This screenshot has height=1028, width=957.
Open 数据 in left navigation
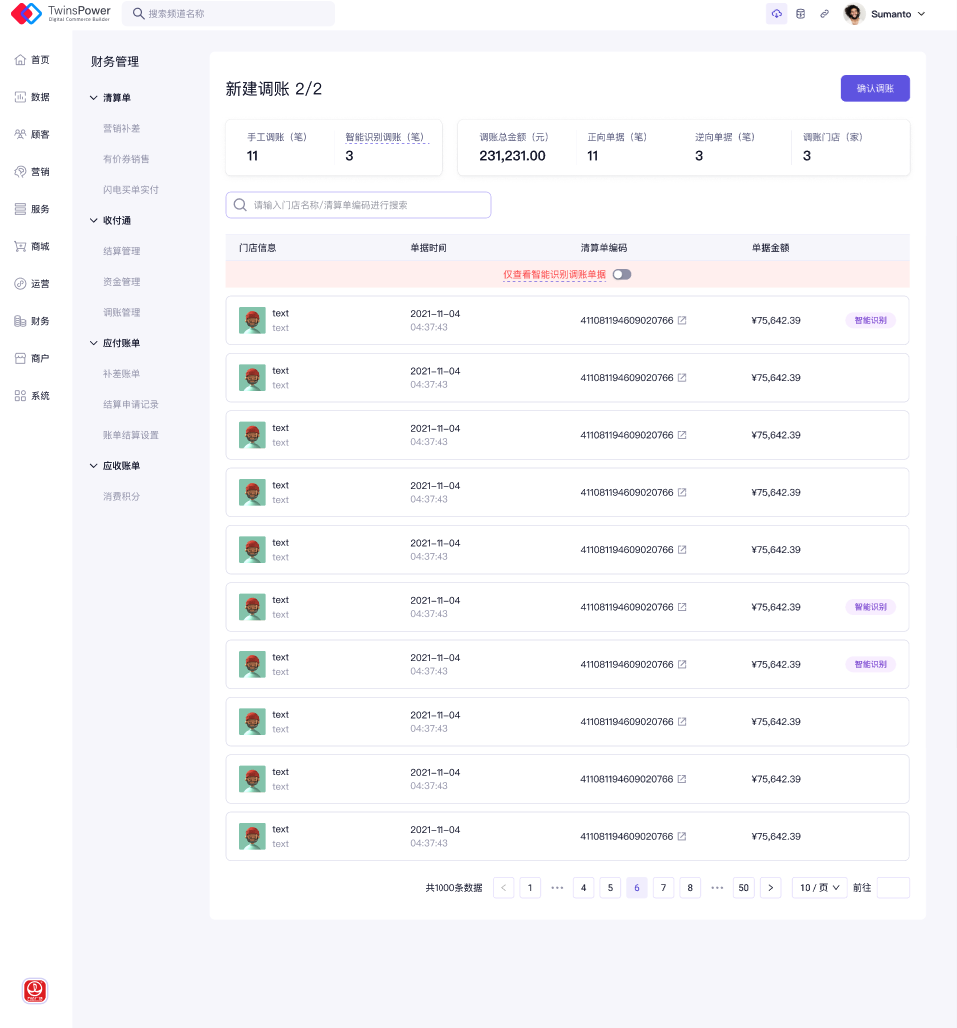(32, 97)
